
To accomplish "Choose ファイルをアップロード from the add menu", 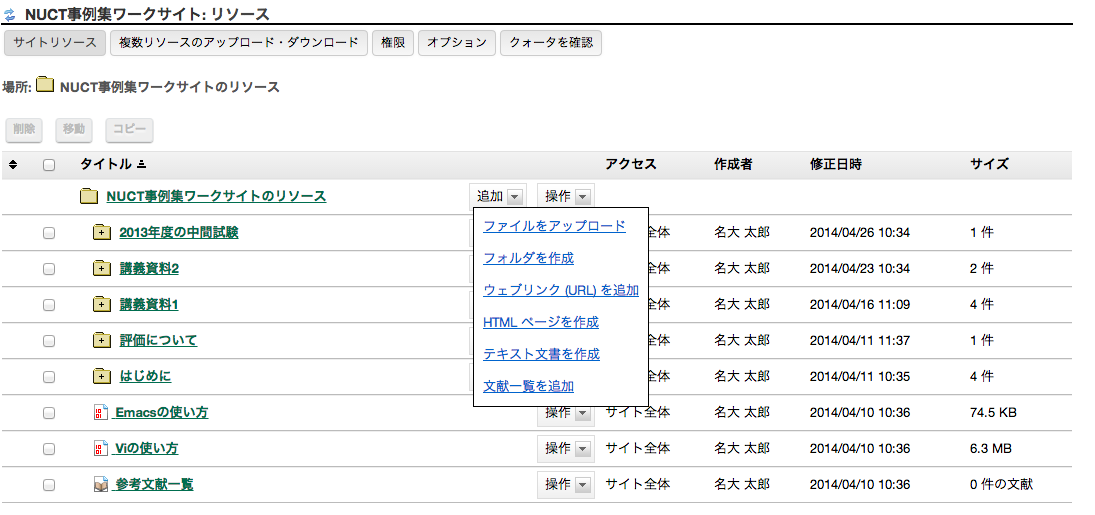I will pyautogui.click(x=554, y=226).
